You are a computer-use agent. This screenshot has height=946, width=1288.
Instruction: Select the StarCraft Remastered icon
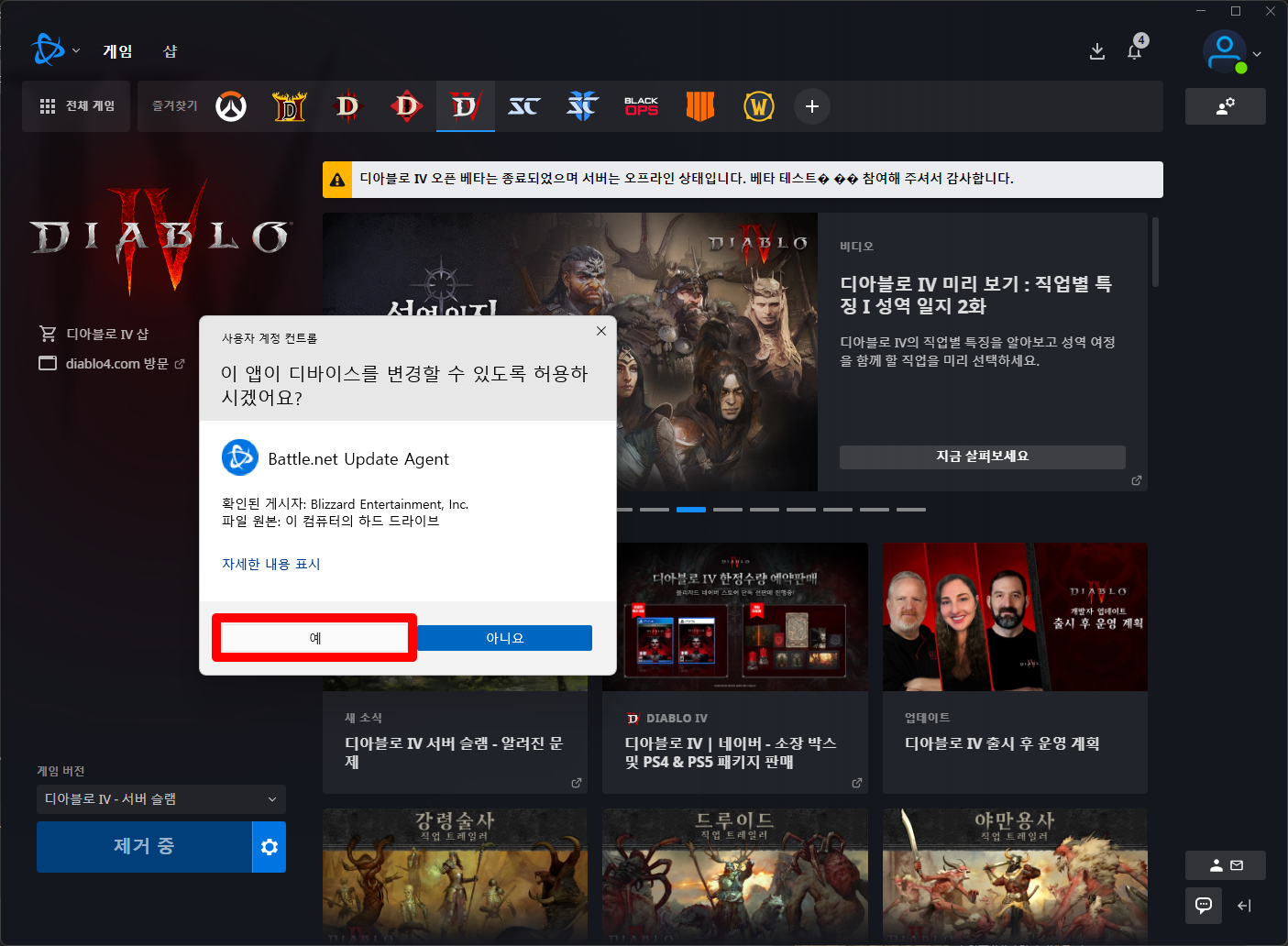tap(524, 106)
